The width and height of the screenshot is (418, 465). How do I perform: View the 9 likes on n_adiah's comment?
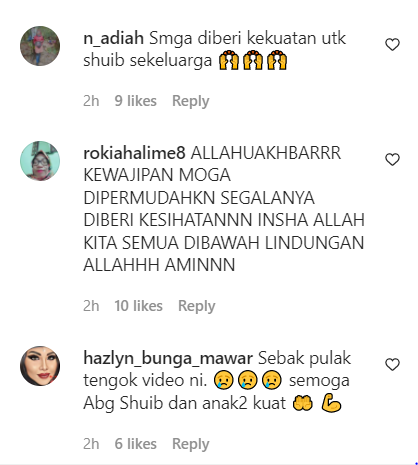136,101
